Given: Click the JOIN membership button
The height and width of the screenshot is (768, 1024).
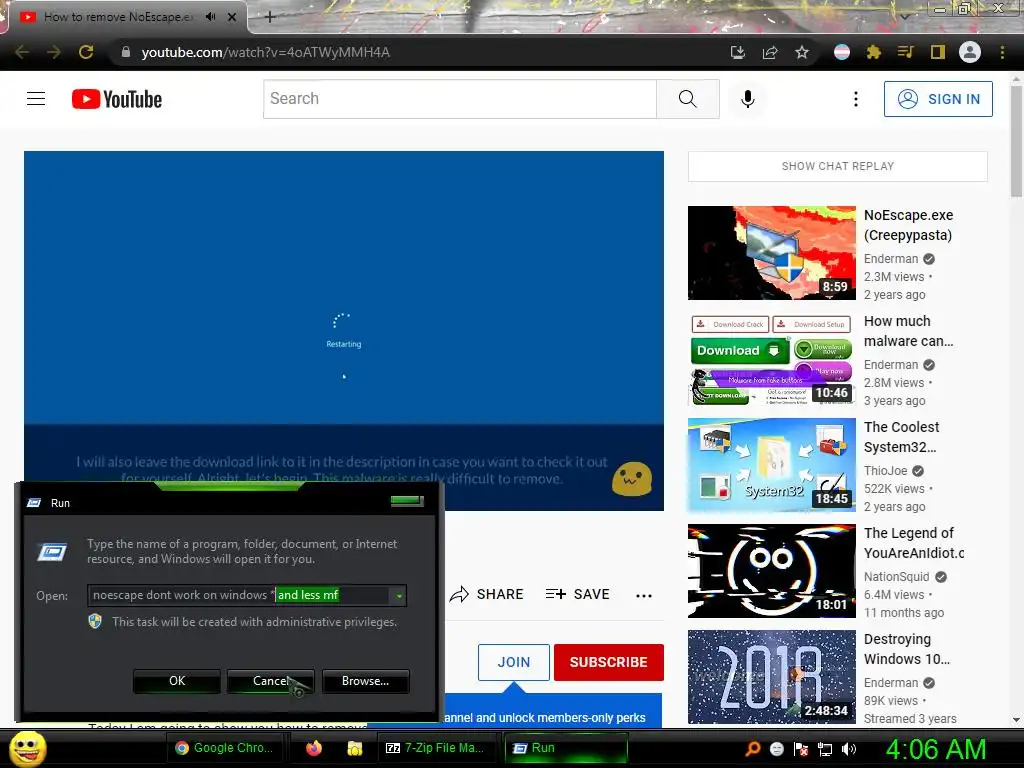Looking at the screenshot, I should coord(514,662).
